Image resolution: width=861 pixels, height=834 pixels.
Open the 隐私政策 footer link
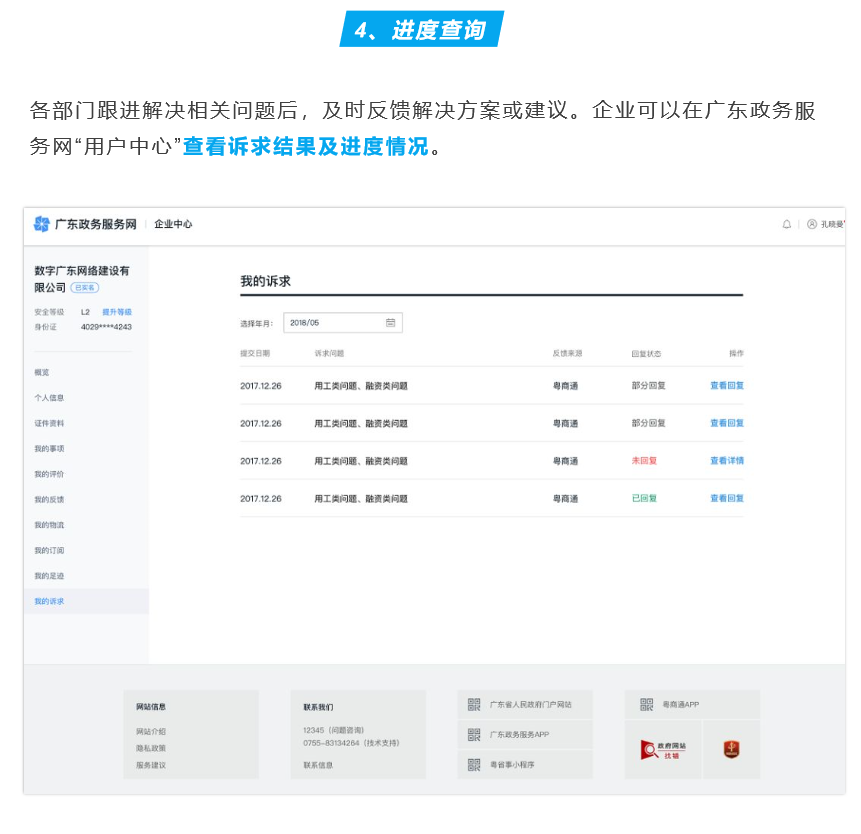pos(151,748)
